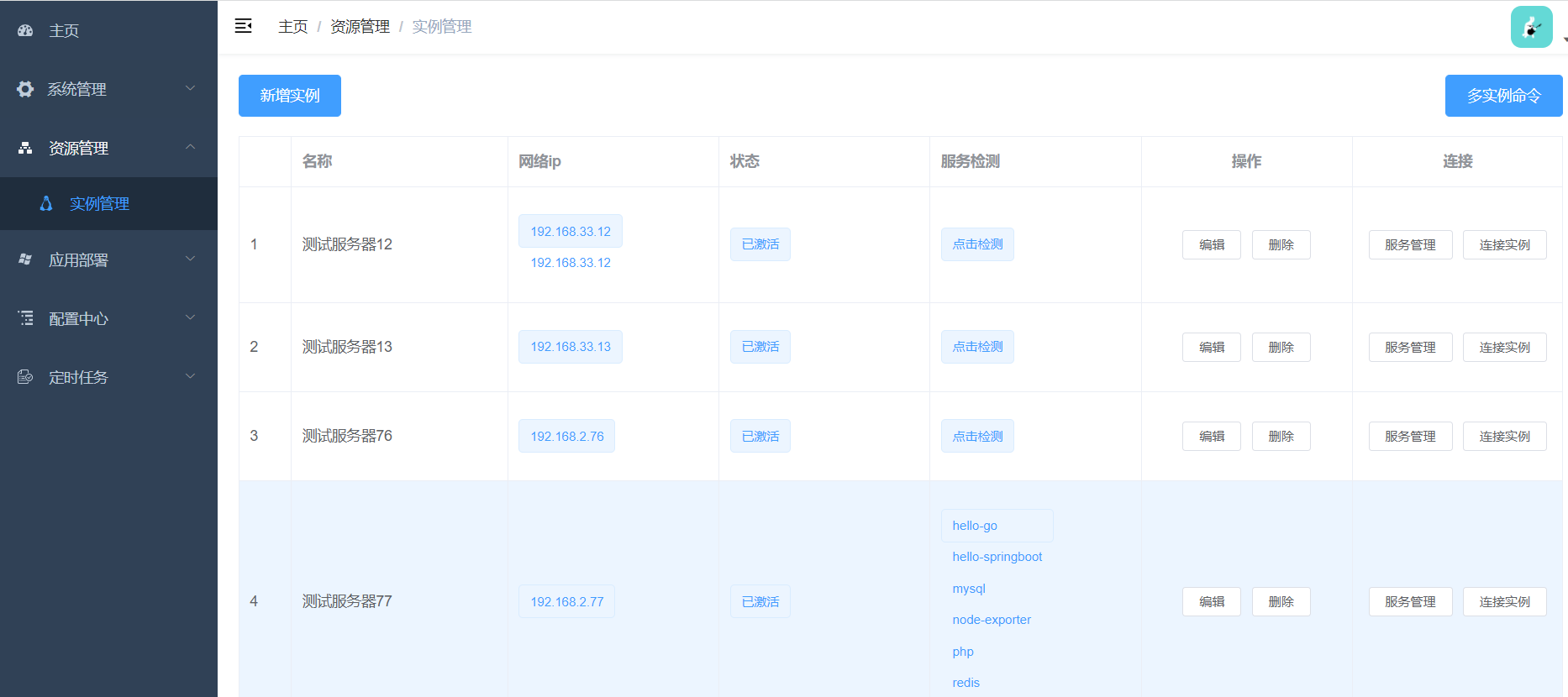Click 连接实例 for 测试服务器77
The image size is (1568, 697).
coord(1504,602)
